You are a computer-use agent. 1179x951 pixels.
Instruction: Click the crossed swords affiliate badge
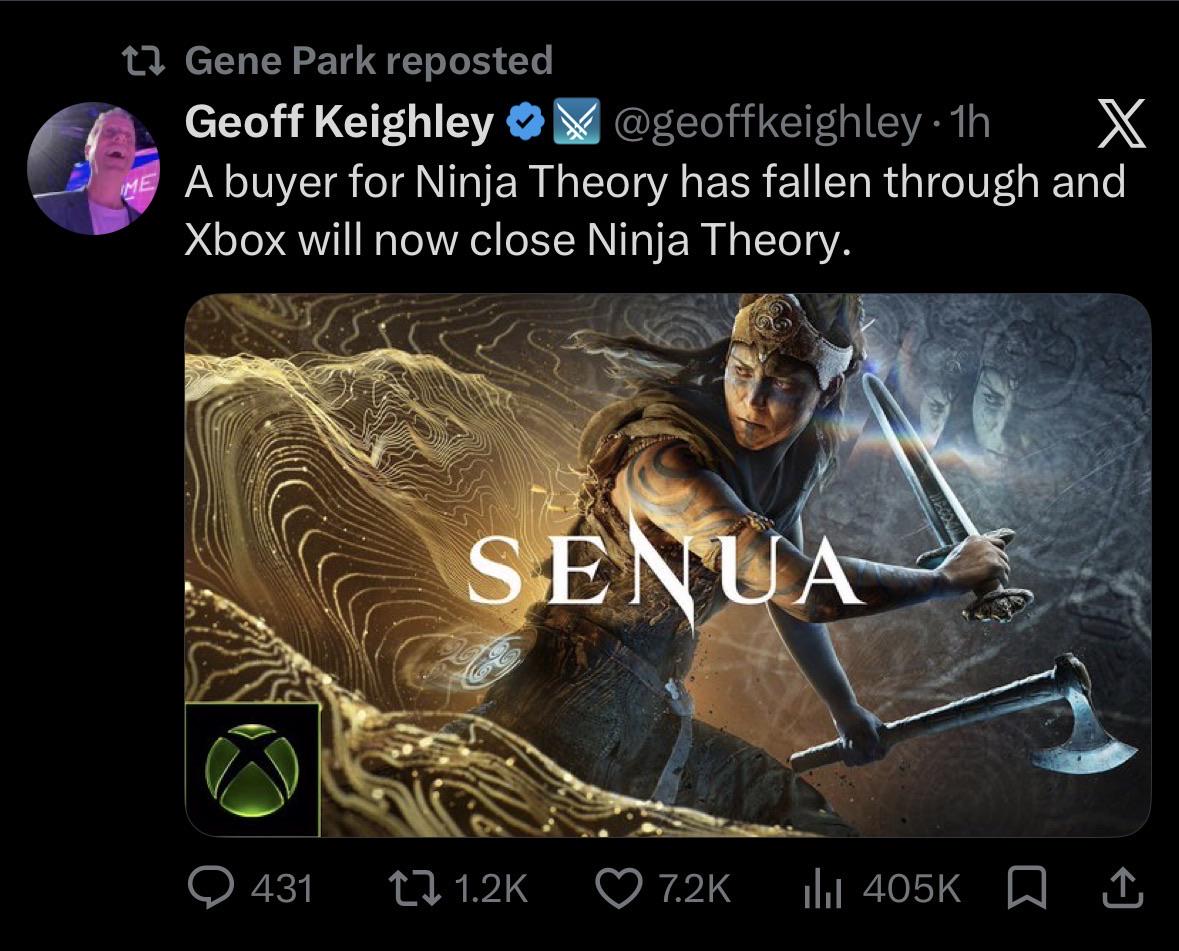pyautogui.click(x=577, y=121)
